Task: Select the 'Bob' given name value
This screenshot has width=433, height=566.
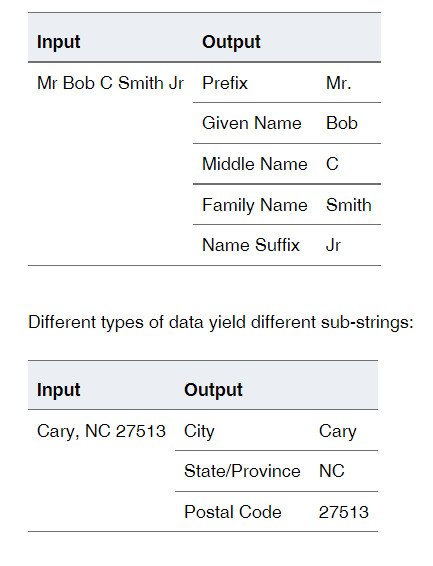Action: coord(342,123)
